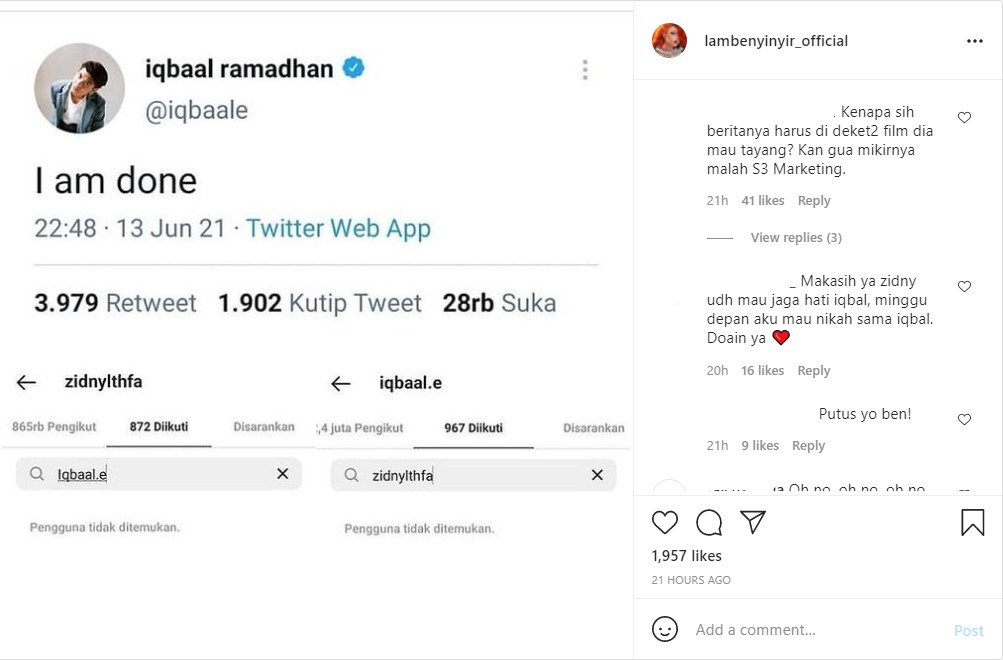Share the post with the paper plane icon

click(755, 522)
